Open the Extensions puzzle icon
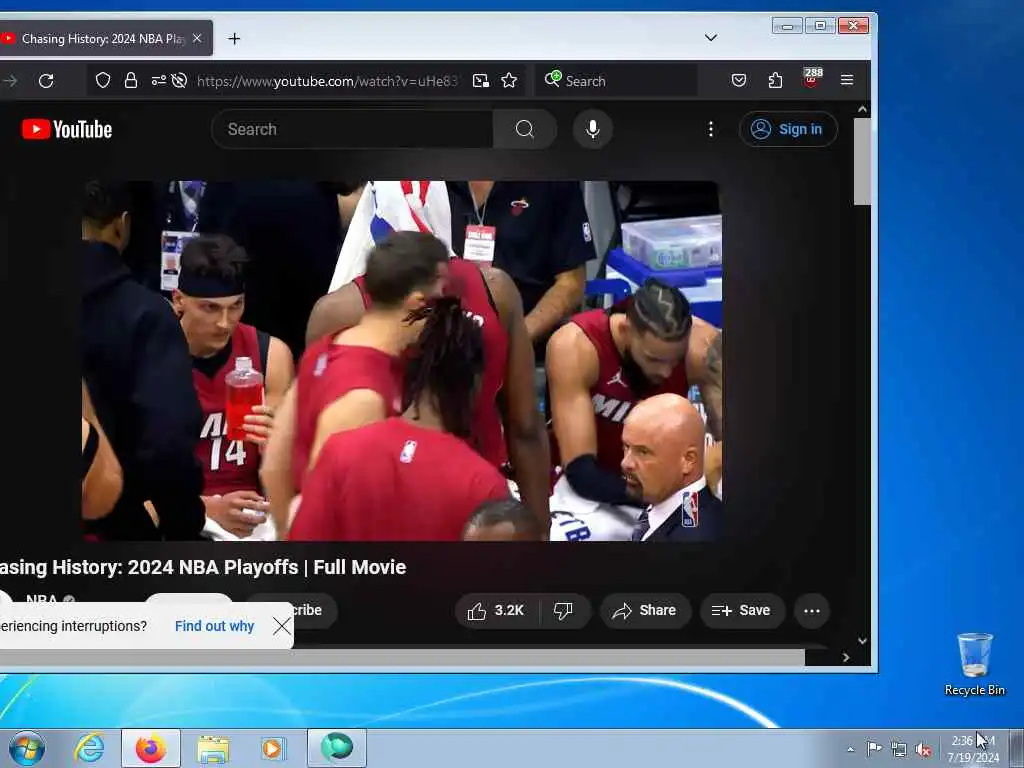This screenshot has width=1024, height=768. 775,80
